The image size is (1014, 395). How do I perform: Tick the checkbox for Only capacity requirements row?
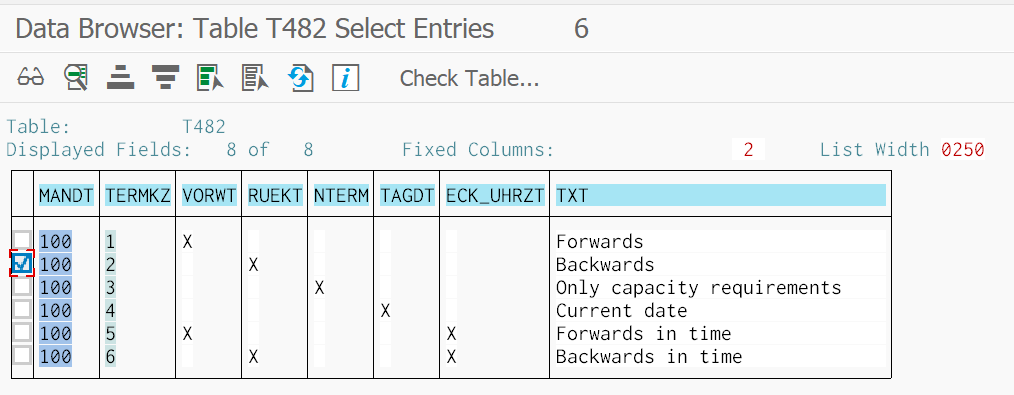click(x=22, y=286)
